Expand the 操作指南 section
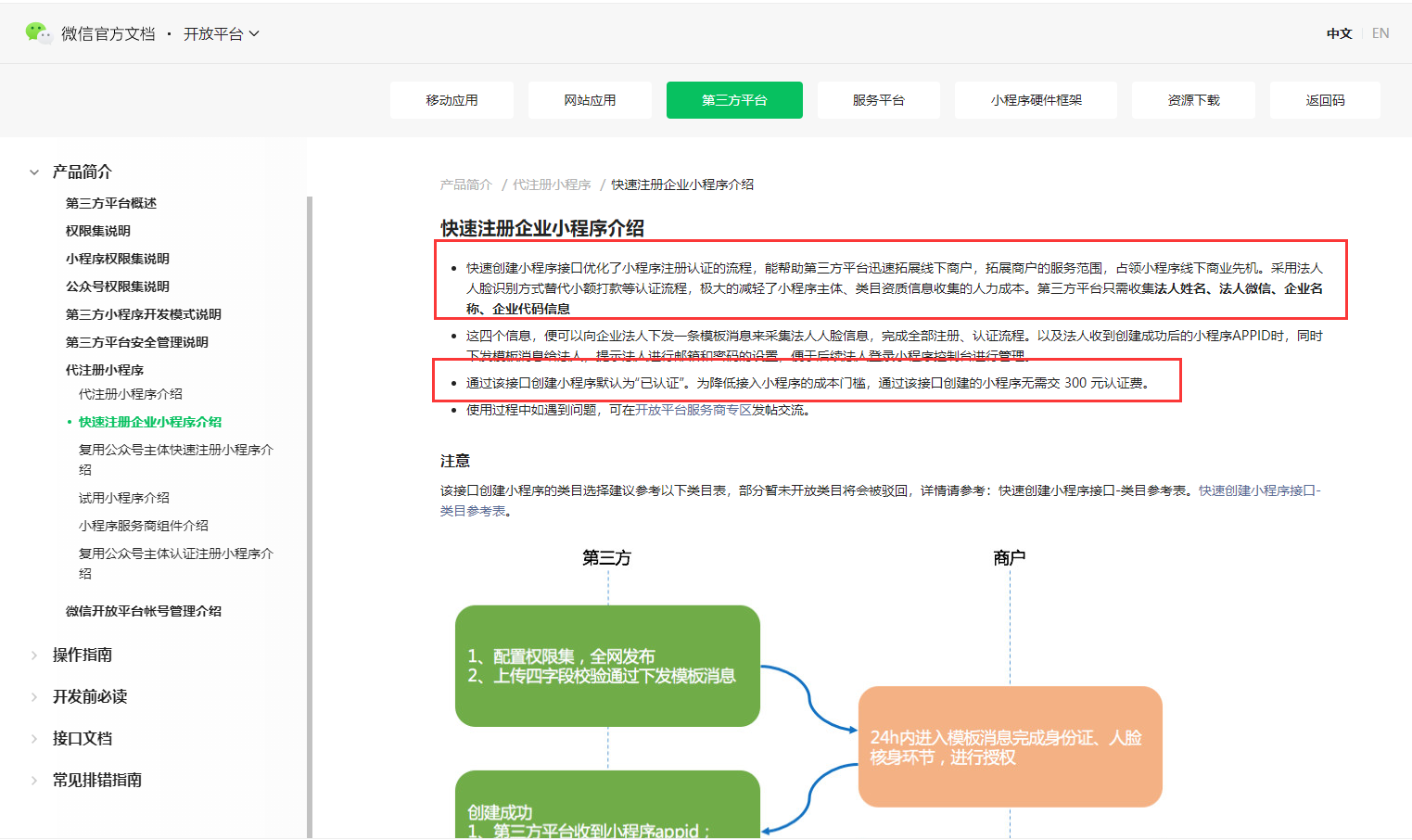 coord(82,655)
